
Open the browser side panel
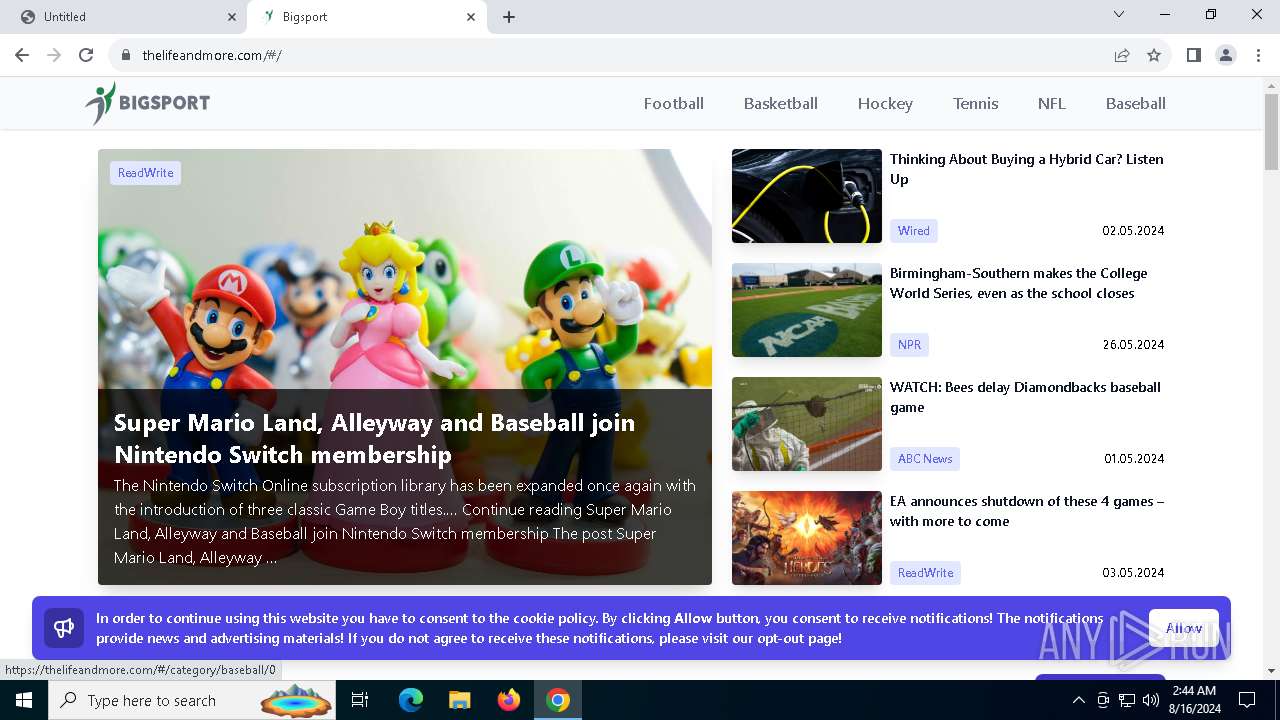tap(1194, 55)
